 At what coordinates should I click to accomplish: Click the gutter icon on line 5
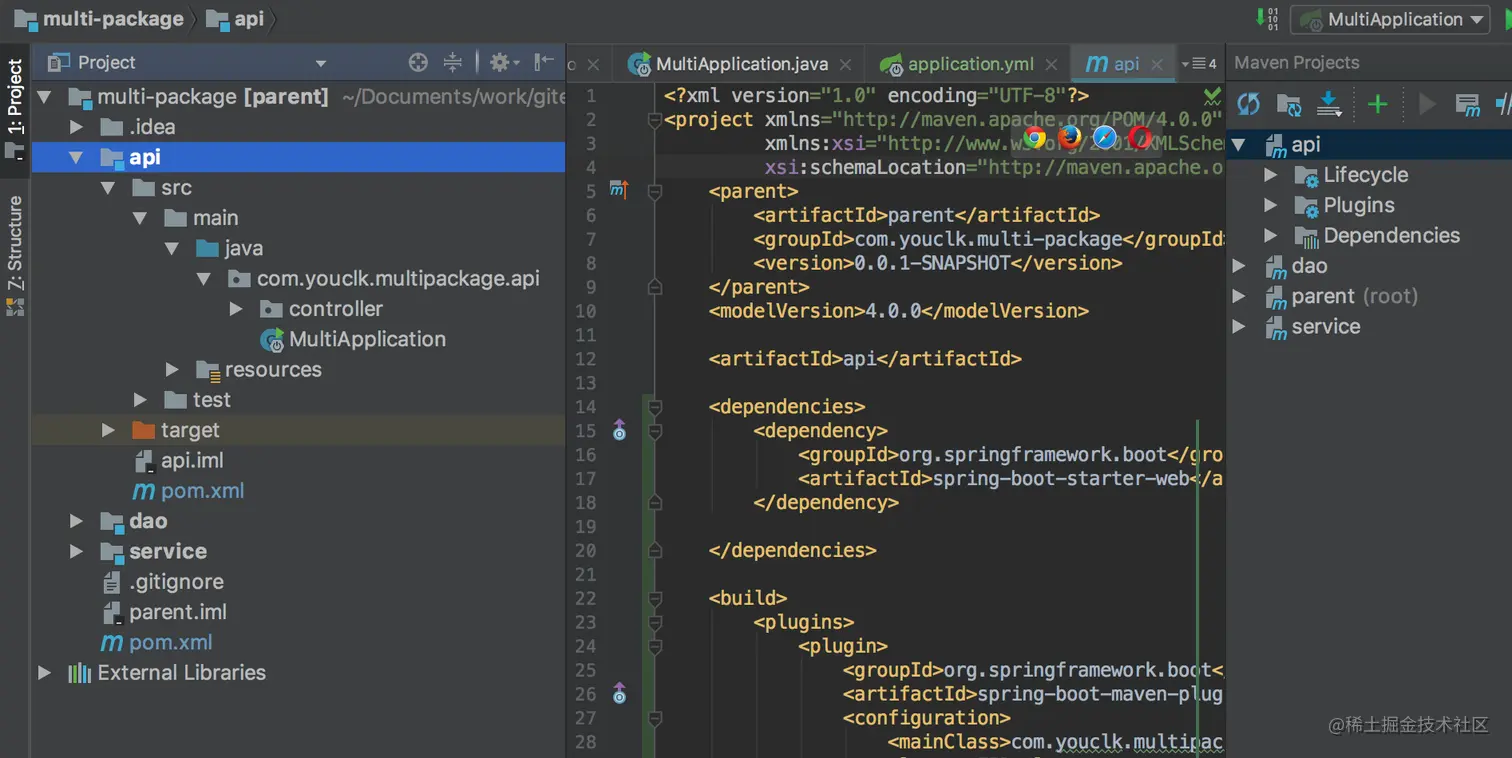pos(619,190)
